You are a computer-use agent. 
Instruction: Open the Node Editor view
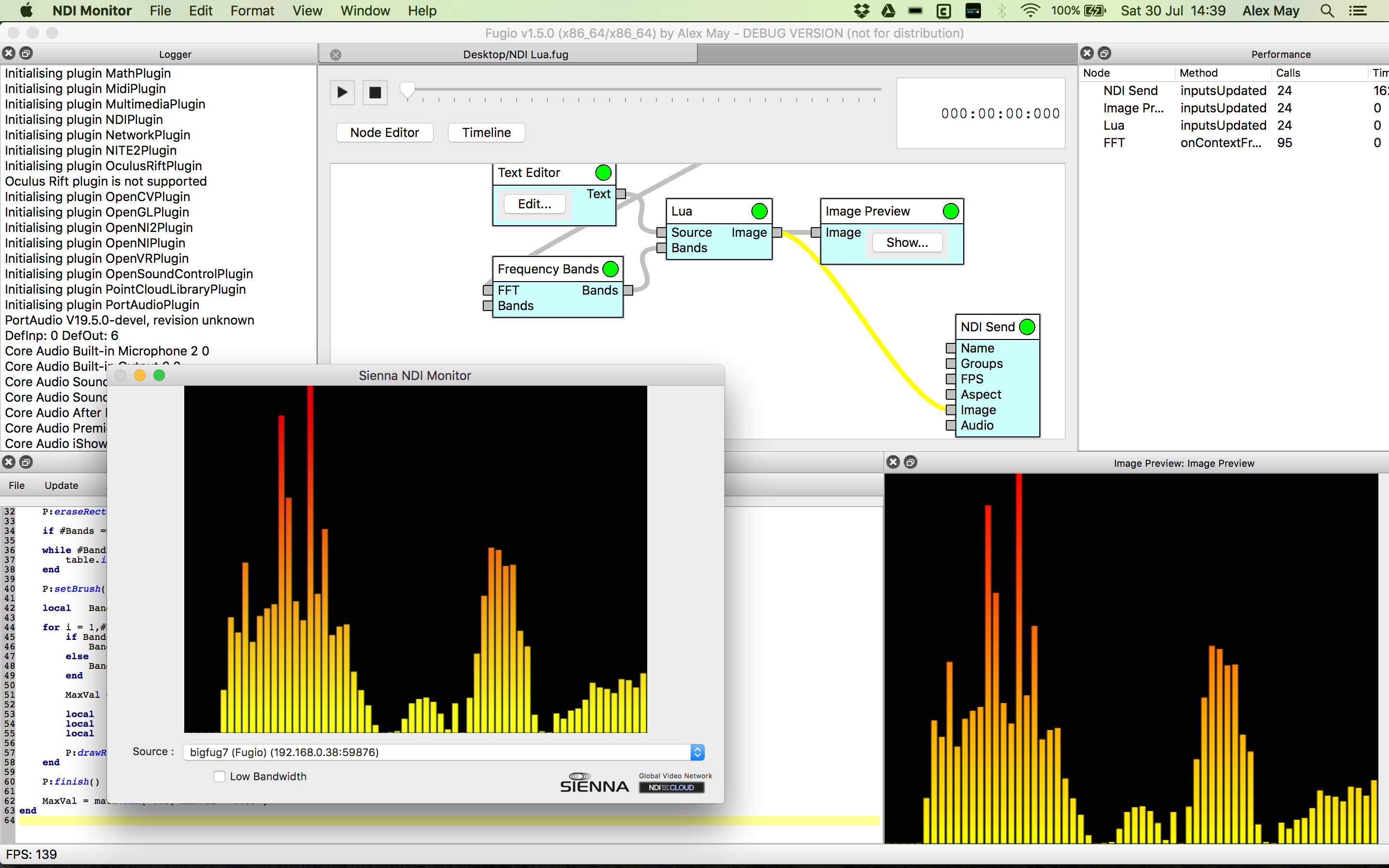point(384,133)
